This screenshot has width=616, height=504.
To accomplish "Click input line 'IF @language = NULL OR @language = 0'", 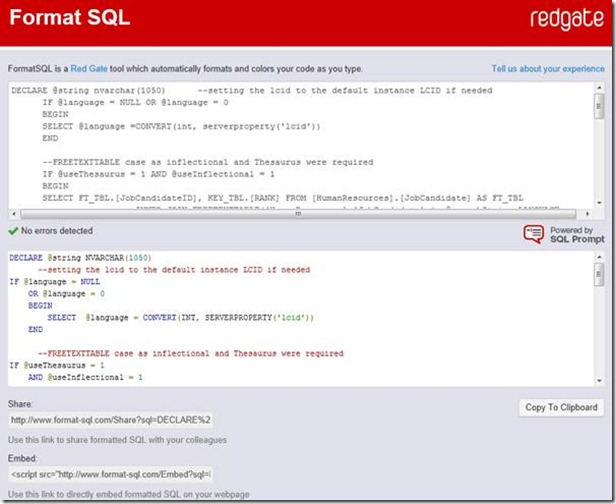I will point(136,103).
